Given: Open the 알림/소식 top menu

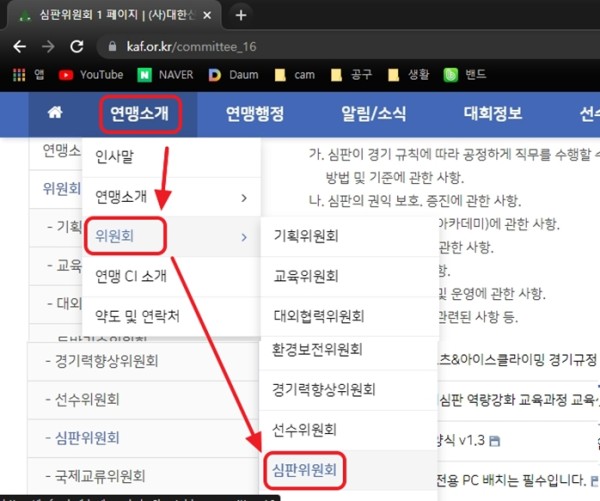Looking at the screenshot, I should tap(373, 114).
